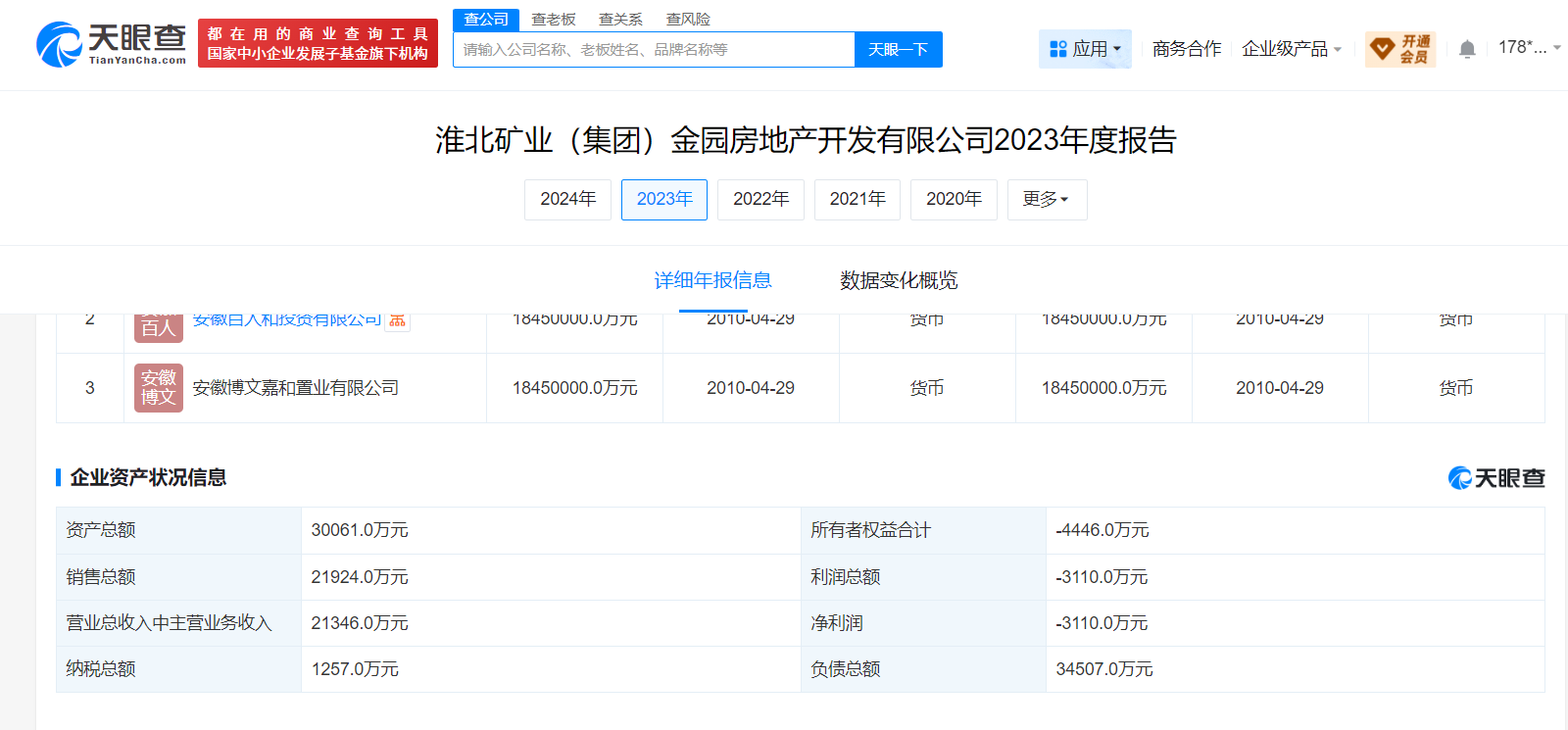The width and height of the screenshot is (1568, 730).
Task: Switch to the 查老板 search tab
Action: (x=554, y=20)
